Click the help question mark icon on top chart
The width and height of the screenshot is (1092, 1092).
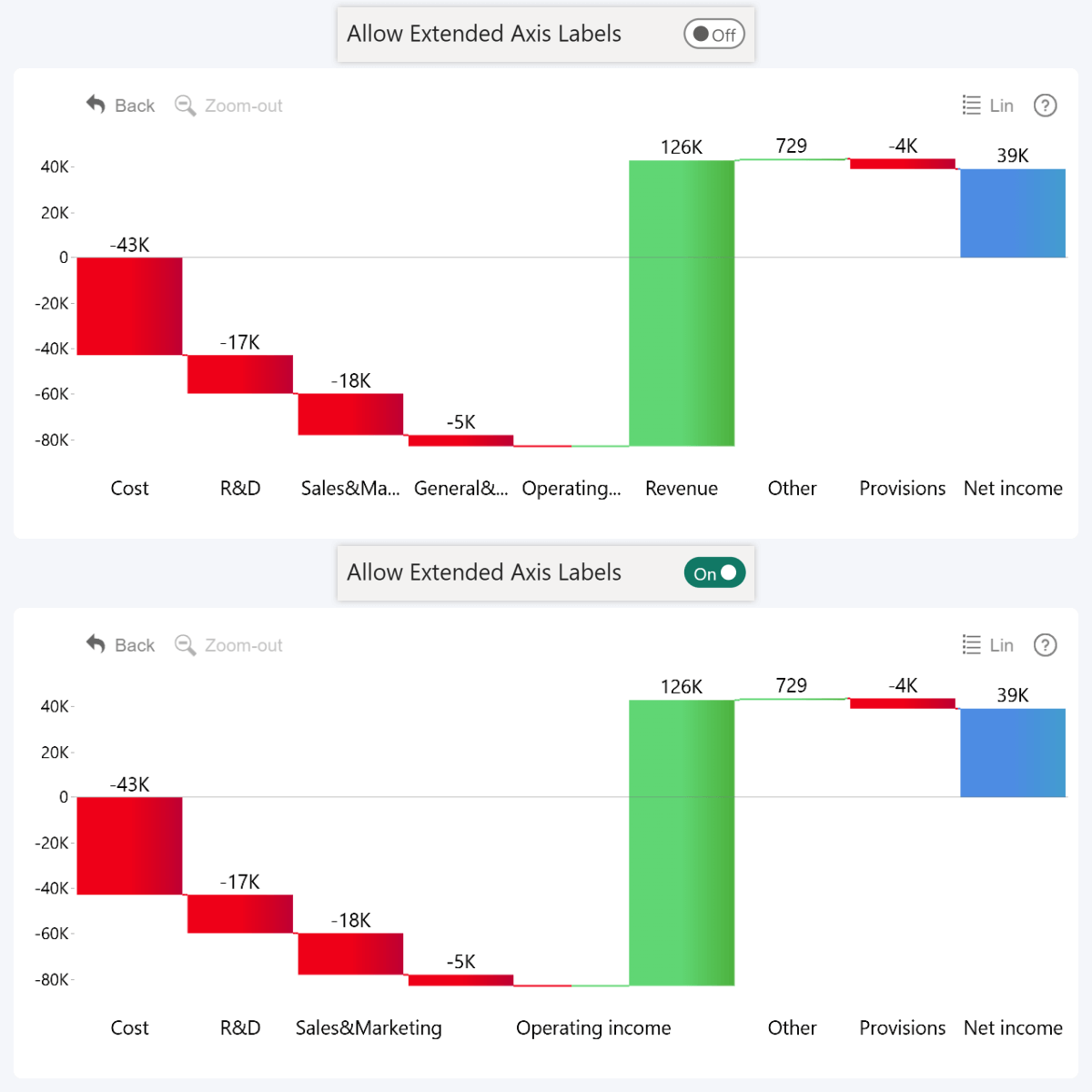(x=1045, y=106)
